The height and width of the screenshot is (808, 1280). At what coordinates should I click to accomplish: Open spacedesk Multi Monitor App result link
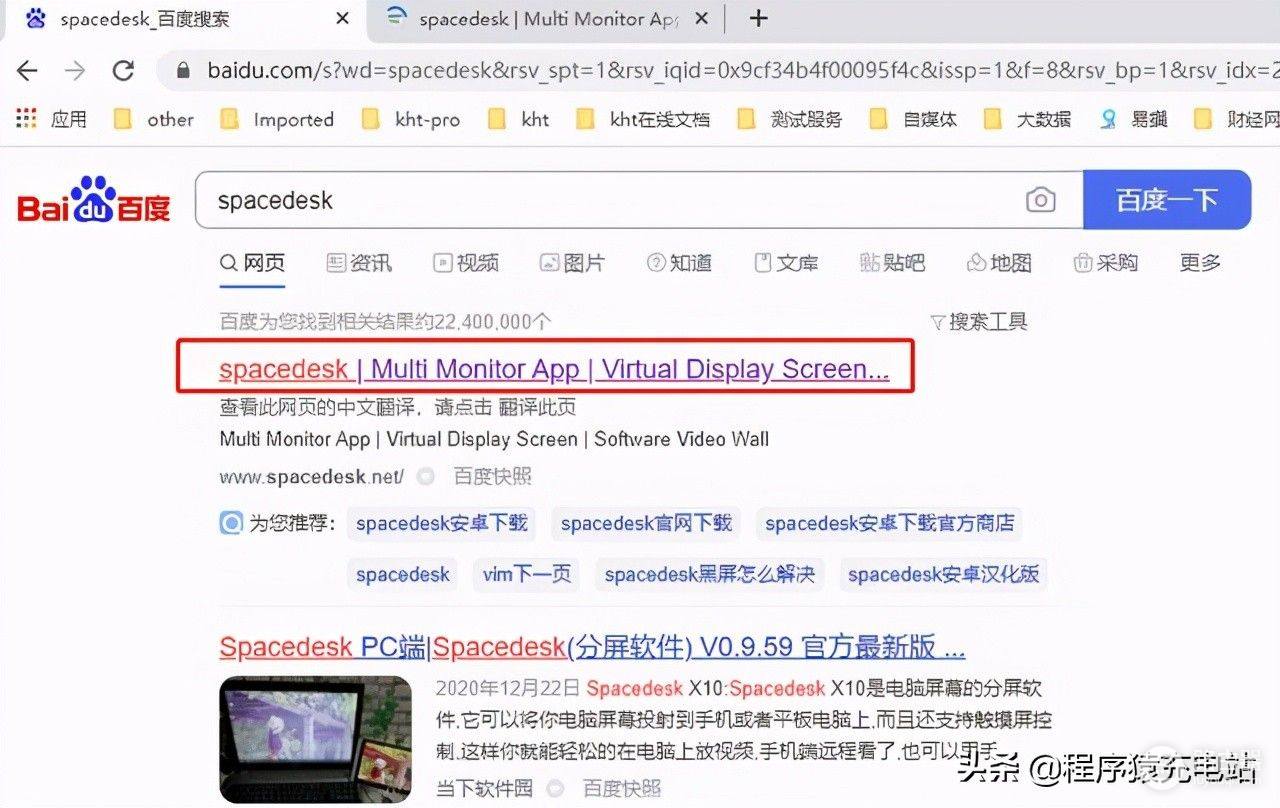coord(553,369)
